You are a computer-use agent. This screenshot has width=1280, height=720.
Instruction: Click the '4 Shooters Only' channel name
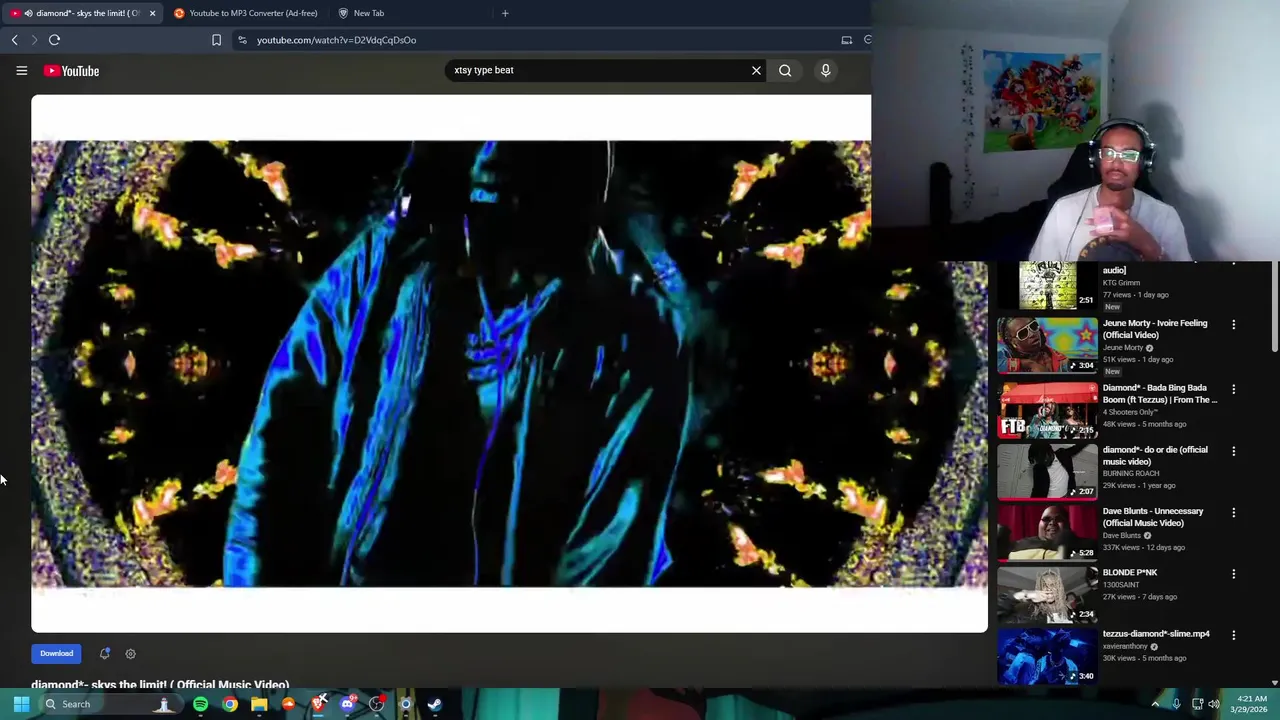tap(1130, 412)
